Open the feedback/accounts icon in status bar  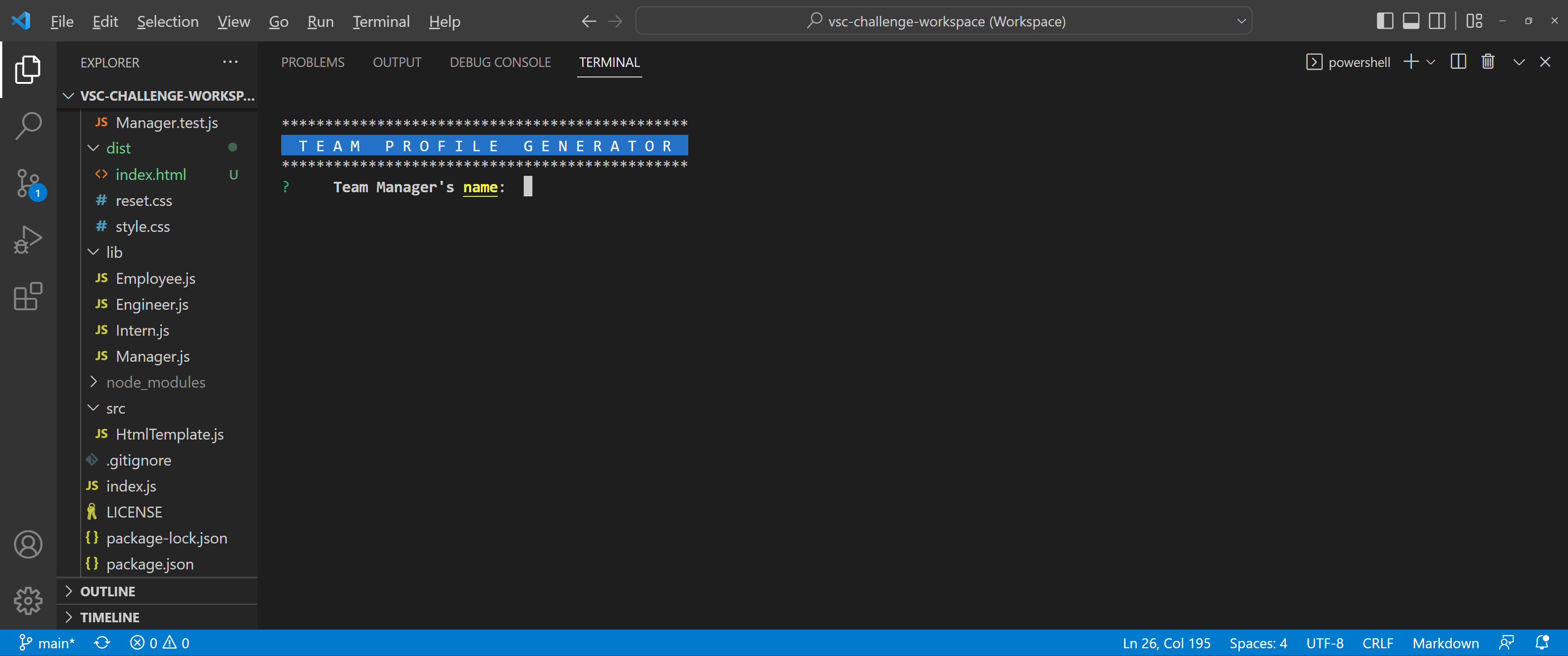[x=1506, y=643]
